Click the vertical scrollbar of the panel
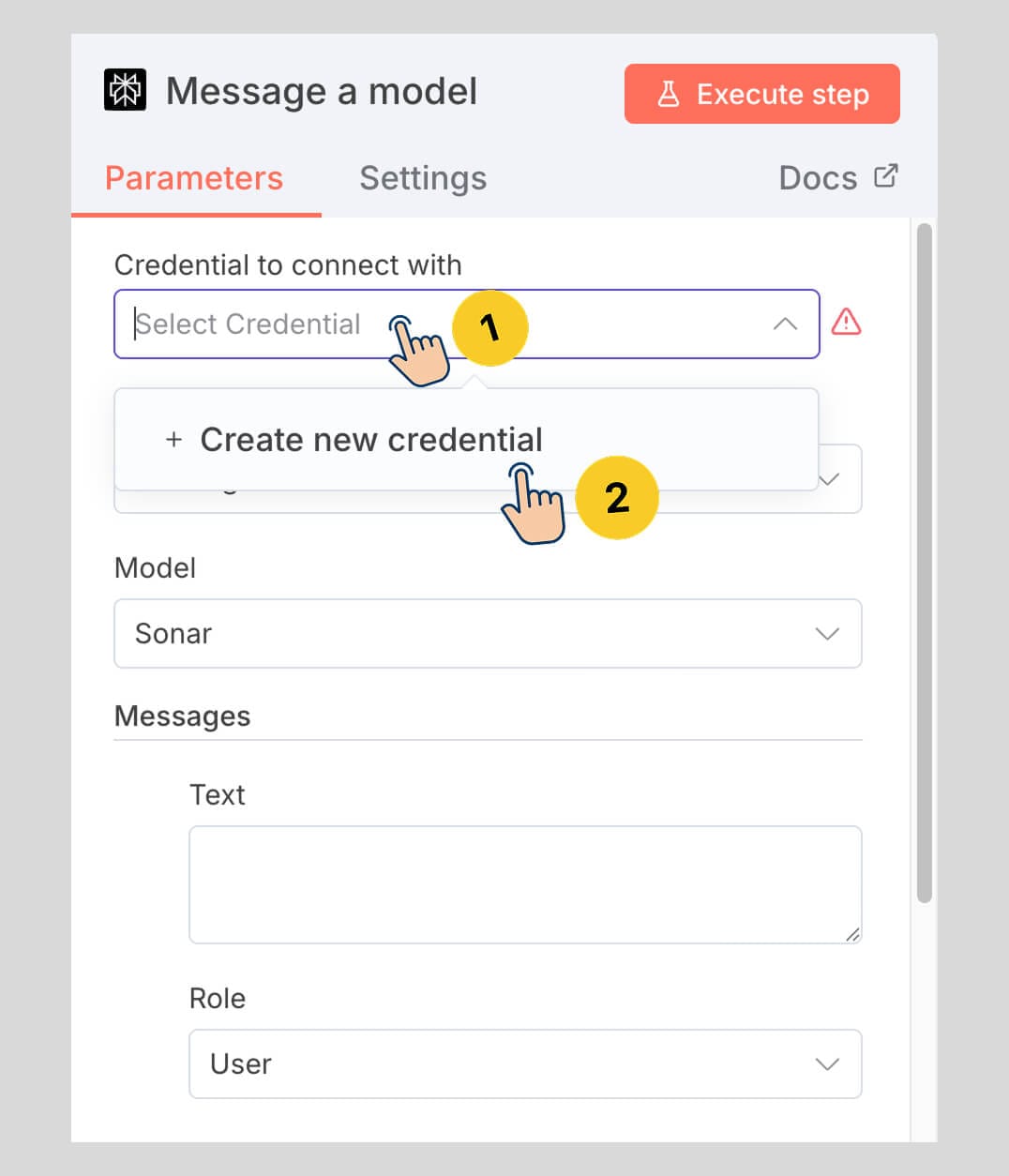Screen dimensions: 1009x1176 925,563
